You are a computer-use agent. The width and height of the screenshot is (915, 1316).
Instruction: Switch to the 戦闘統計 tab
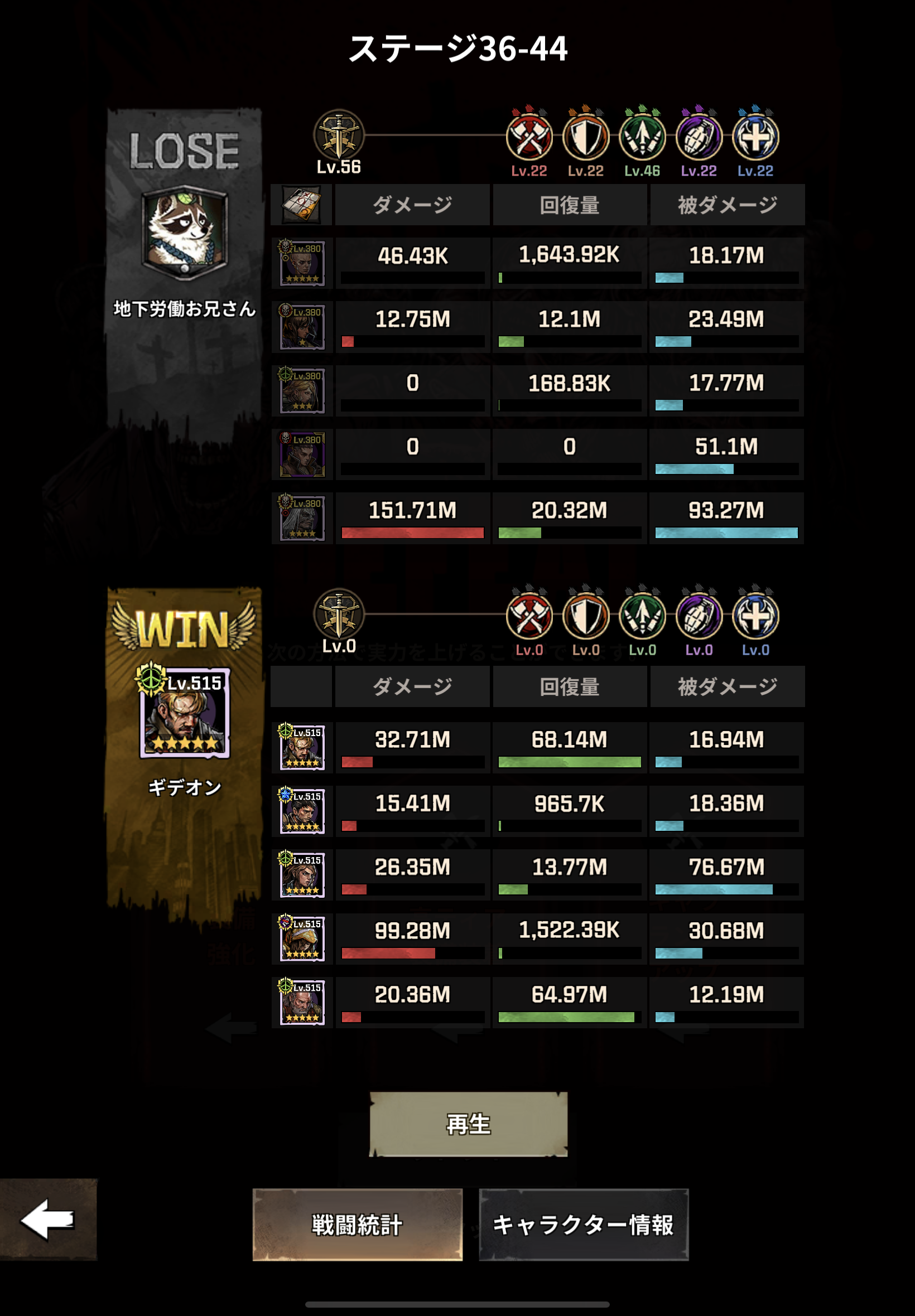coord(357,1225)
